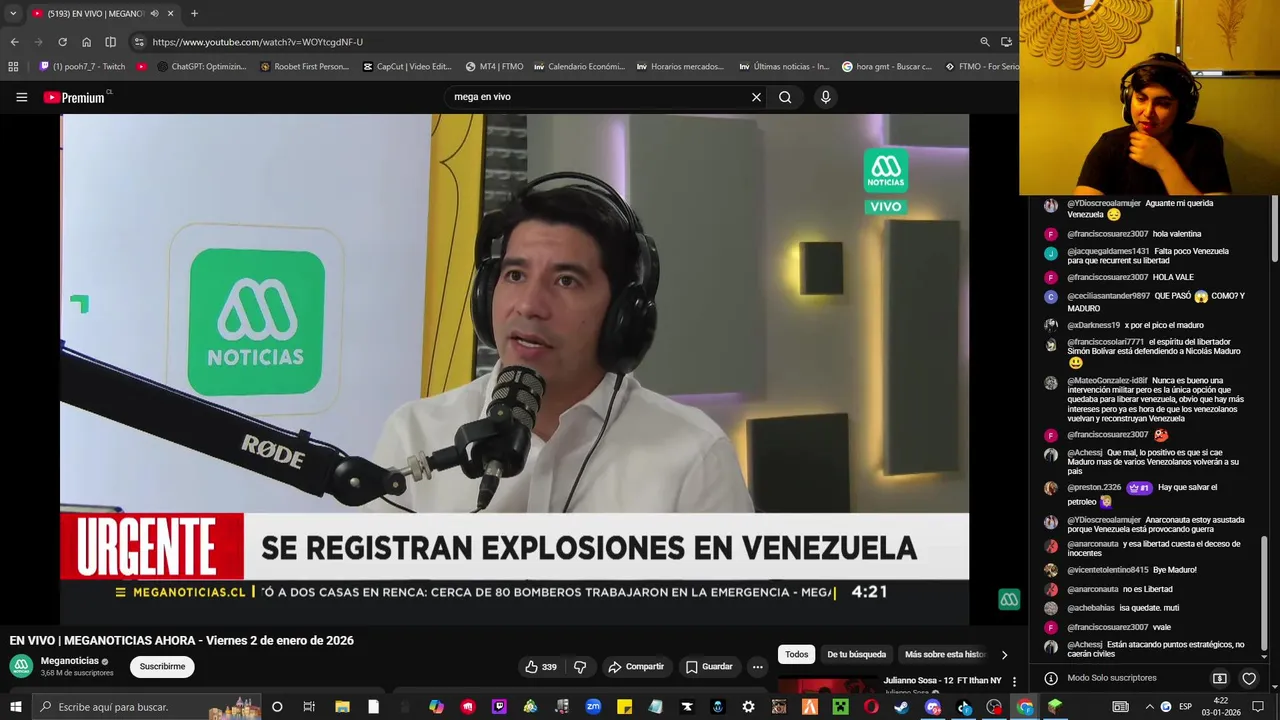
Task: Clear the 'mega en vivo' search text
Action: click(756, 97)
